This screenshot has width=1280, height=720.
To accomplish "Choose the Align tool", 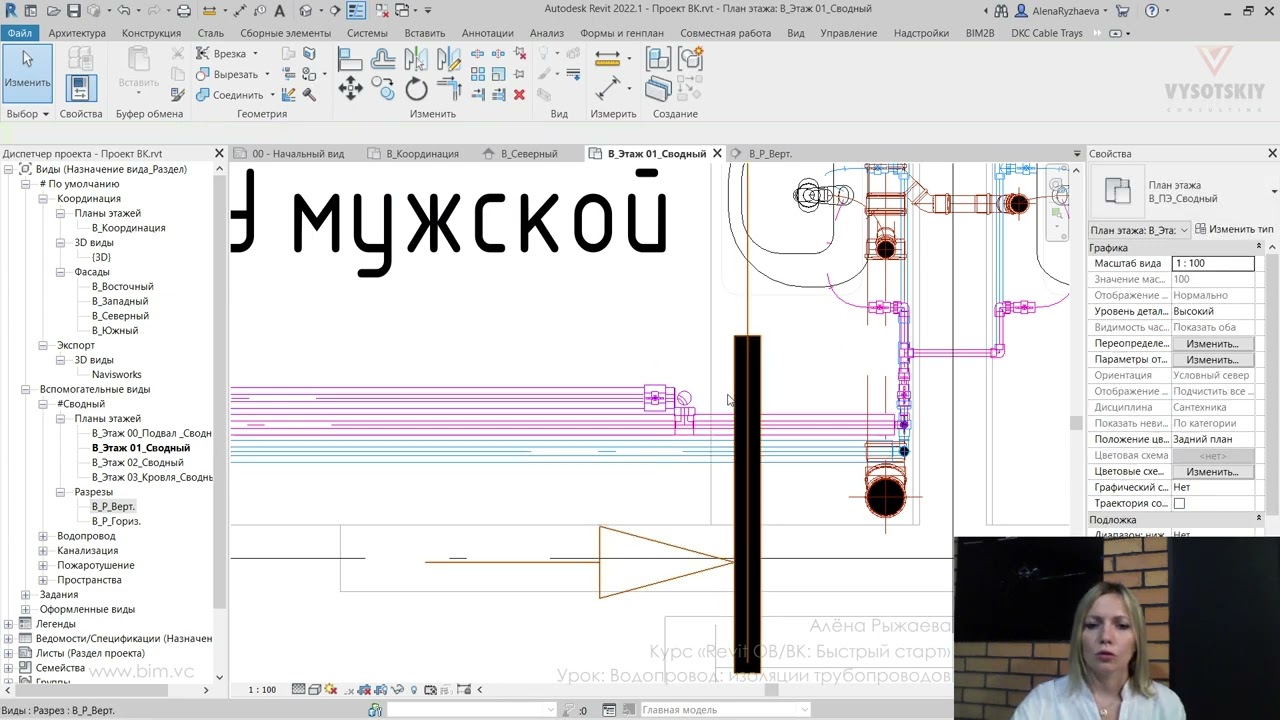I will click(x=350, y=59).
